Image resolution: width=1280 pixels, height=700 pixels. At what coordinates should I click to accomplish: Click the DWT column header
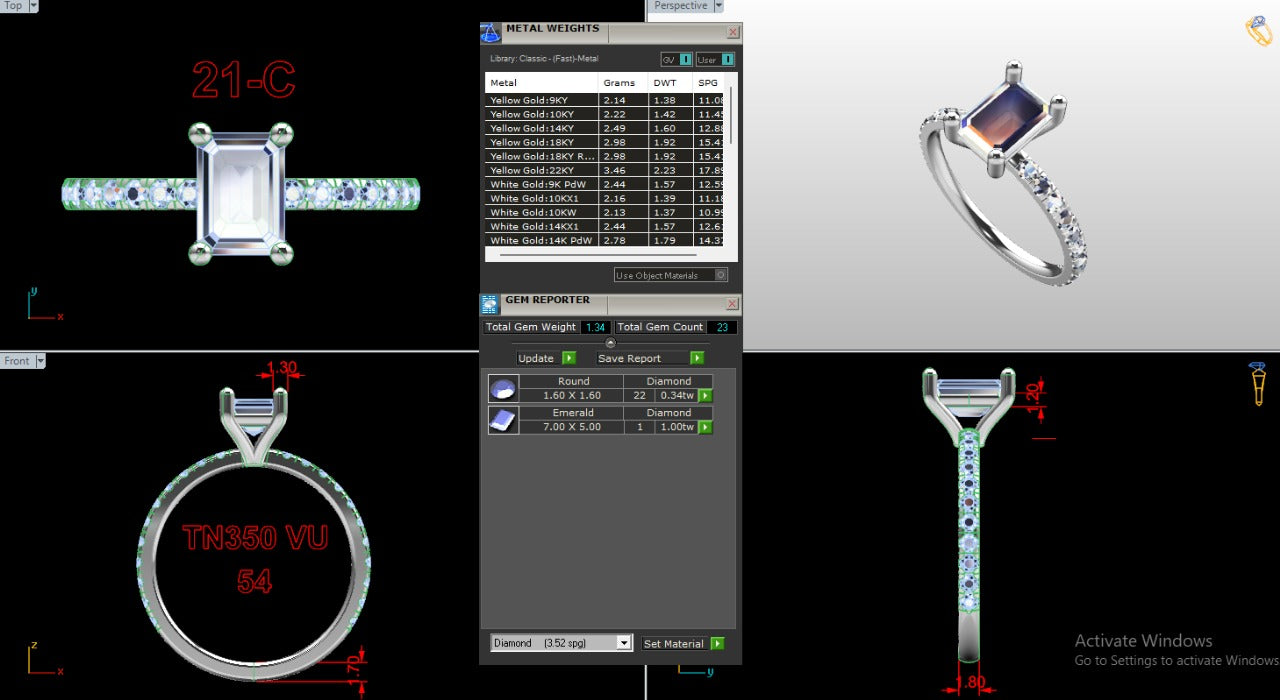coord(671,82)
